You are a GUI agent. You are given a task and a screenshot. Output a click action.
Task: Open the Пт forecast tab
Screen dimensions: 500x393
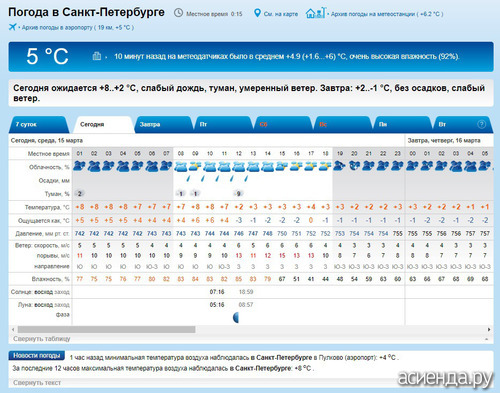(223, 124)
